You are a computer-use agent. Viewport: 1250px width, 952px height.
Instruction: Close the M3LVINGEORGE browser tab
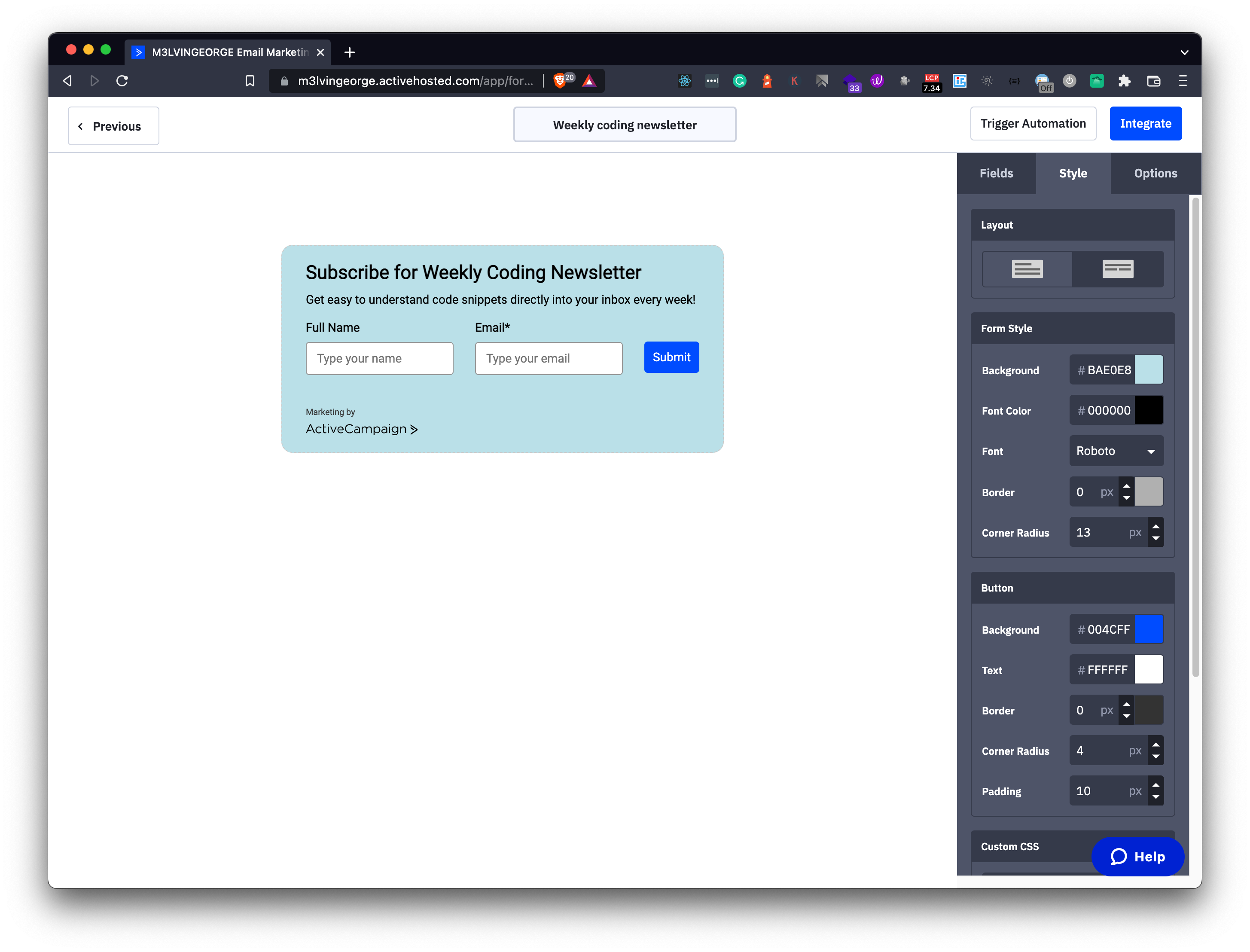320,53
